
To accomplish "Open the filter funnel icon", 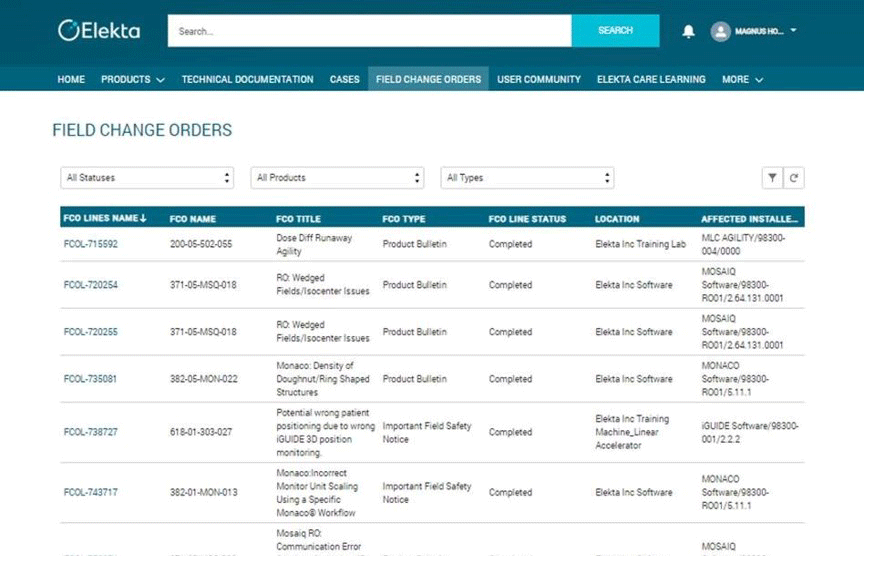I will tap(772, 178).
